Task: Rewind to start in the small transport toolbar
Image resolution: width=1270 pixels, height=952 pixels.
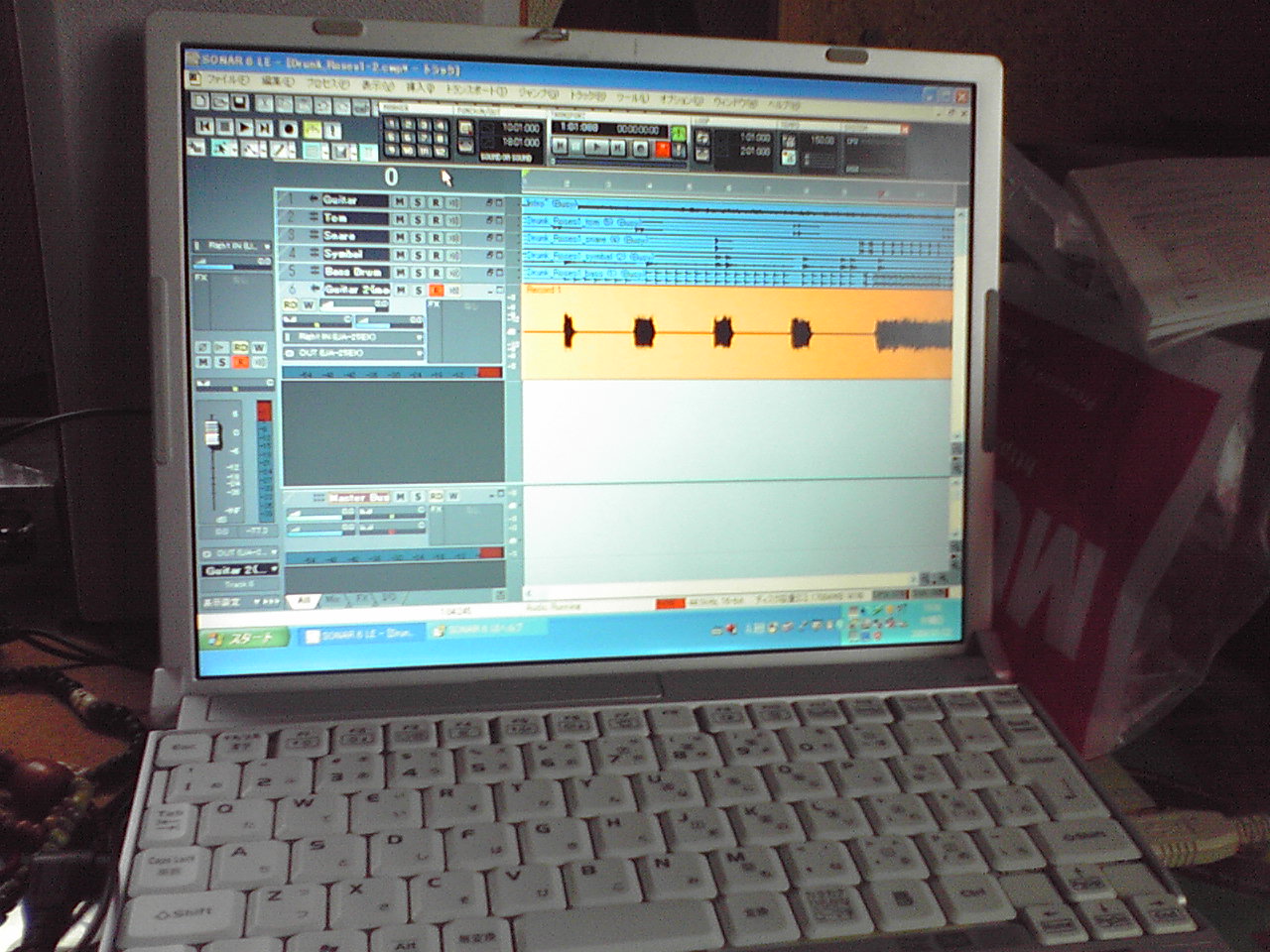Action: pos(204,127)
